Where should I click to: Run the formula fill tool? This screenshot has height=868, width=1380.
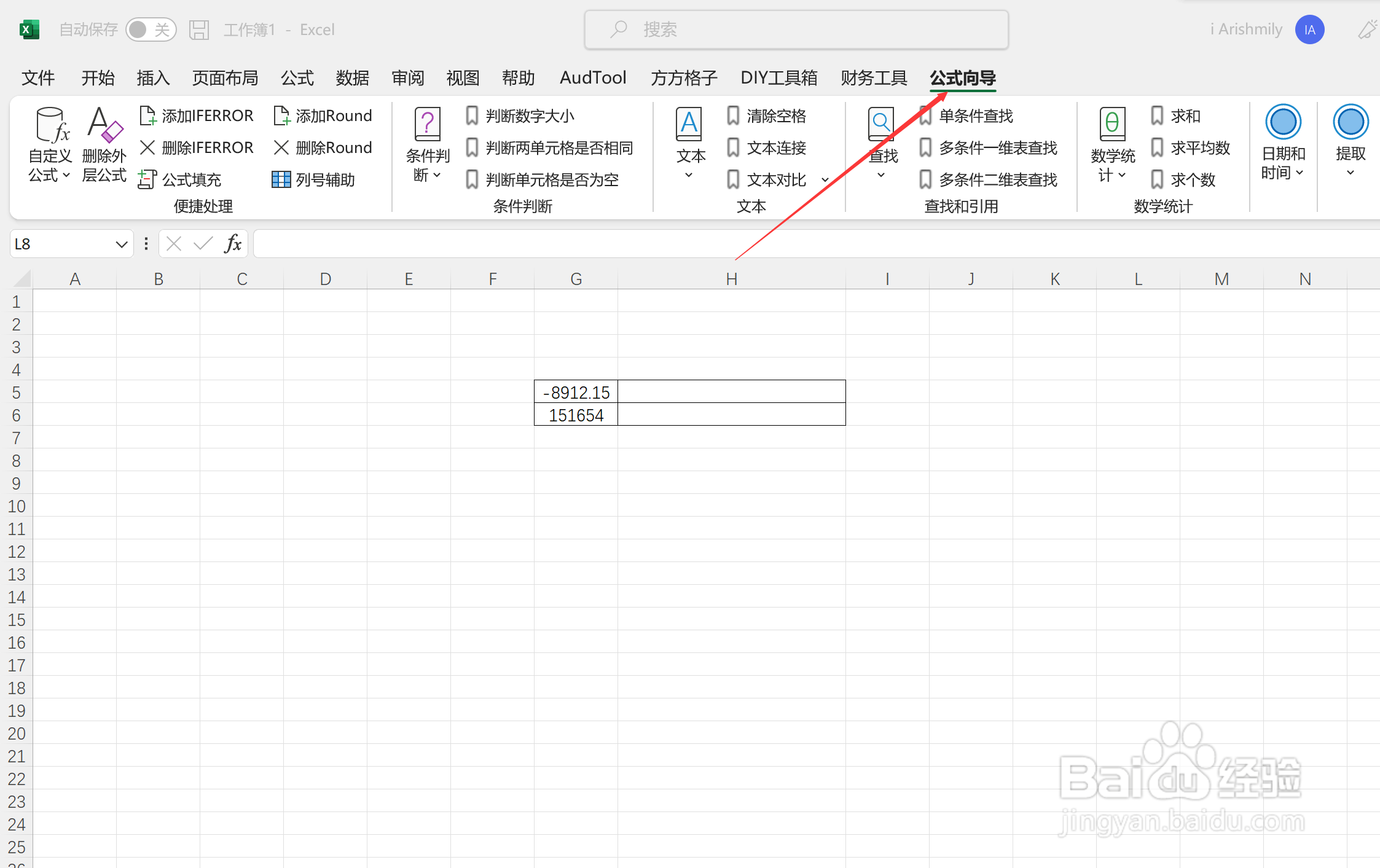pyautogui.click(x=180, y=179)
